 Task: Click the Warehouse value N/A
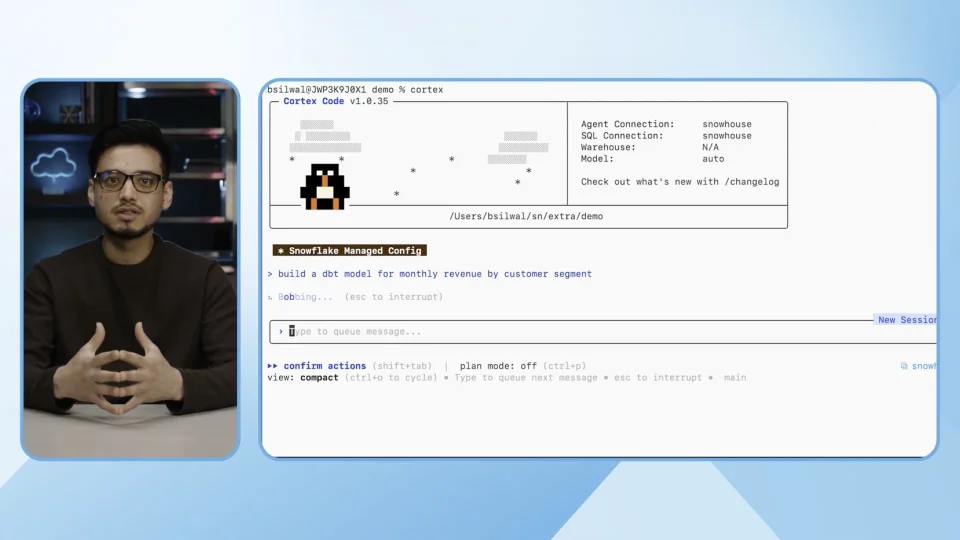[710, 147]
